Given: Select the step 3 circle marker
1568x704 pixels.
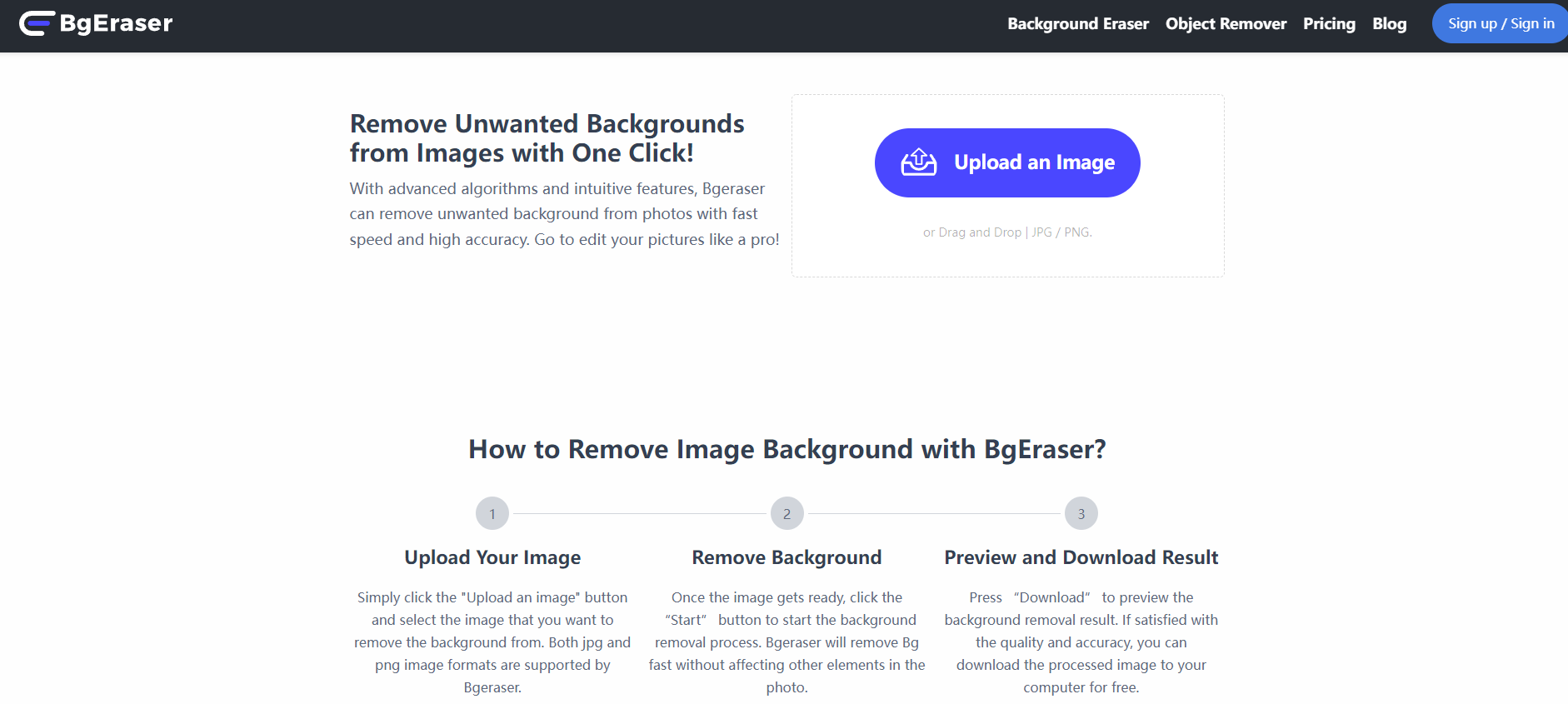Looking at the screenshot, I should (x=1081, y=513).
